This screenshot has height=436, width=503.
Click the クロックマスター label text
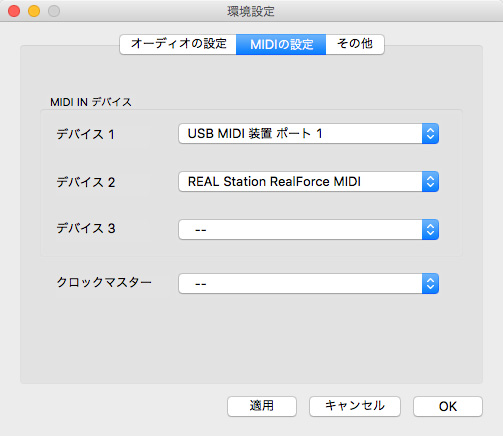tap(104, 282)
